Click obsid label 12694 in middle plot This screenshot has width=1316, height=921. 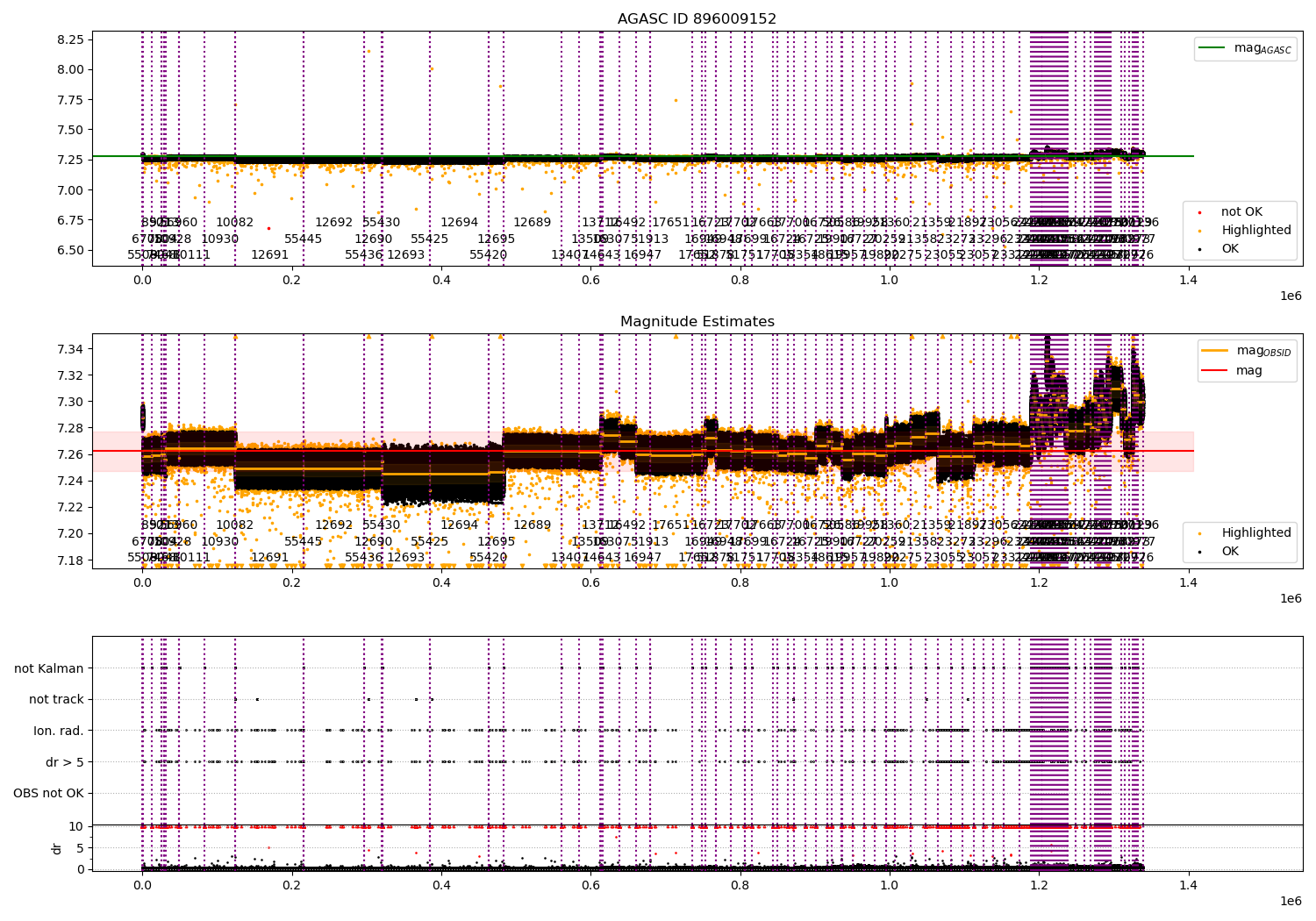(x=460, y=525)
